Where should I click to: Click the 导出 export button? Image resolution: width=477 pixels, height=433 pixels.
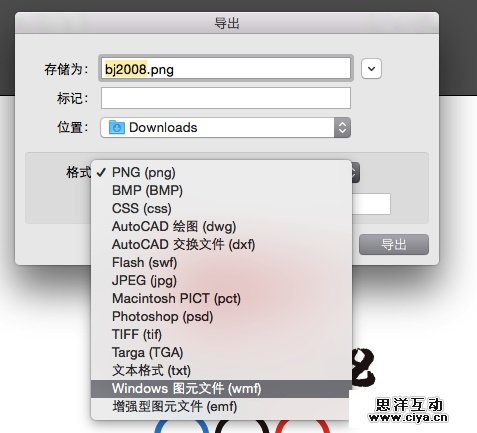coord(394,245)
